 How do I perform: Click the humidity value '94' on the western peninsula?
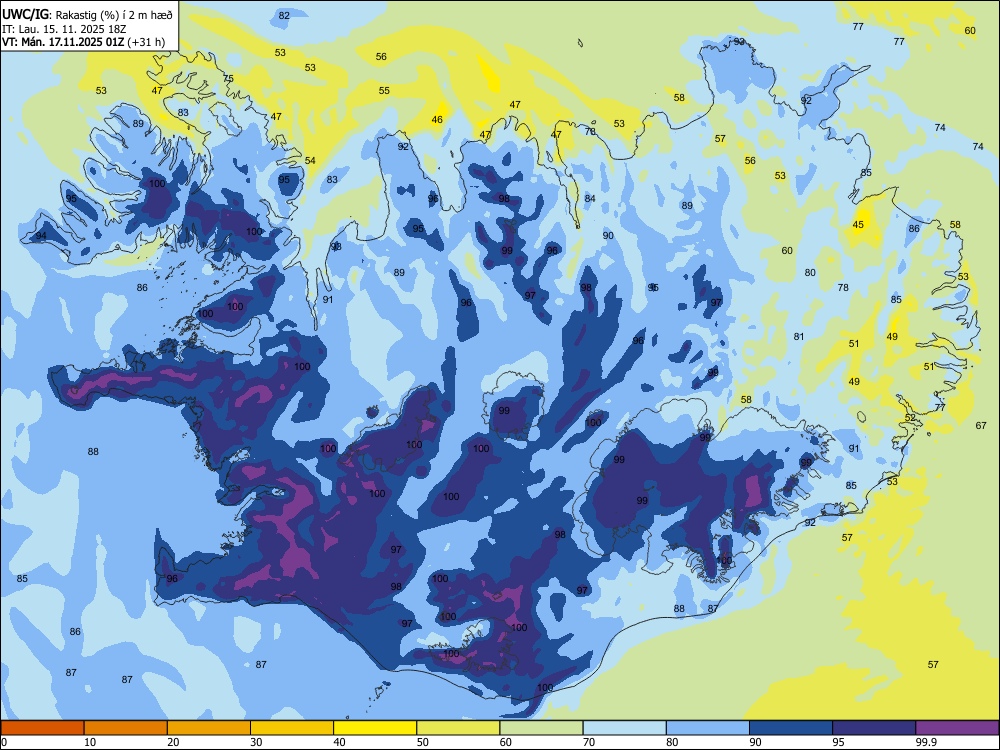41,235
